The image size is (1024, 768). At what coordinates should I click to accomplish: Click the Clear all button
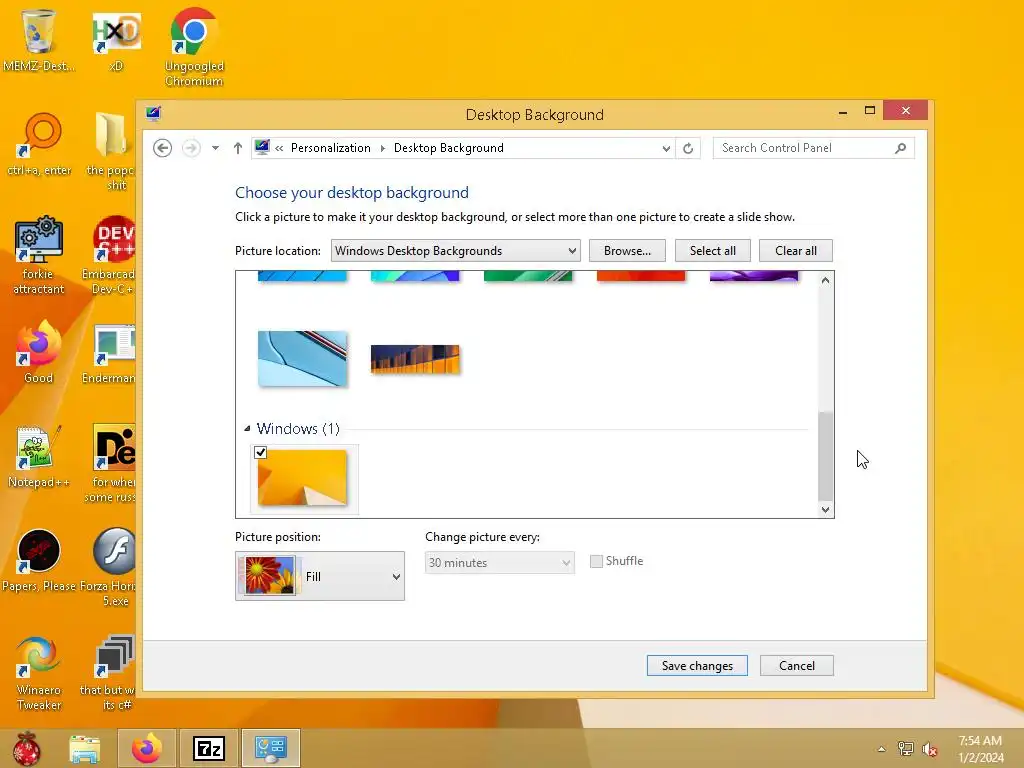pyautogui.click(x=795, y=251)
